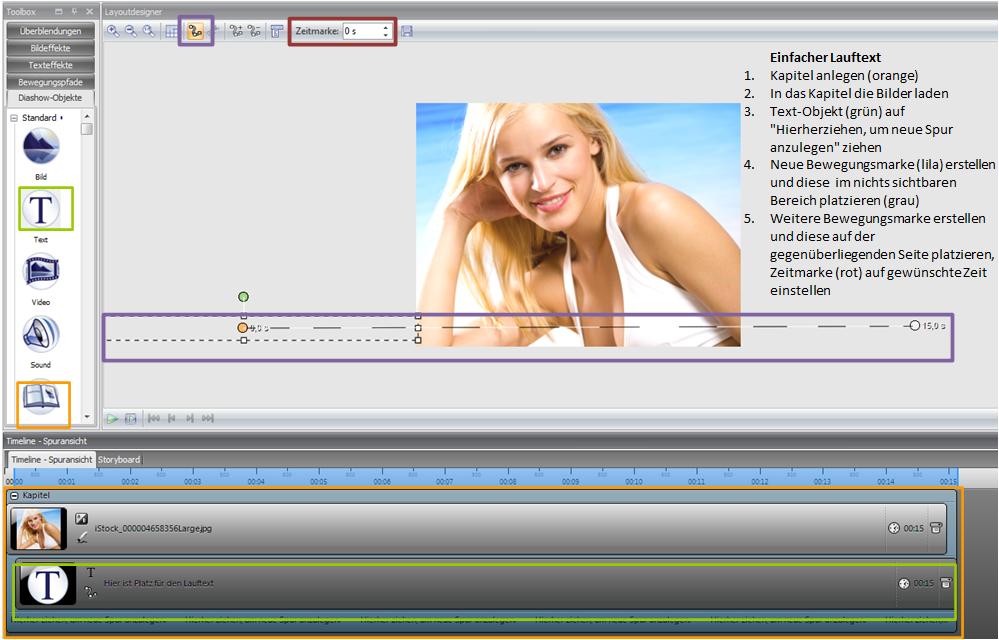Click the zoom out magnifier icon
This screenshot has width=999, height=640.
click(x=130, y=31)
